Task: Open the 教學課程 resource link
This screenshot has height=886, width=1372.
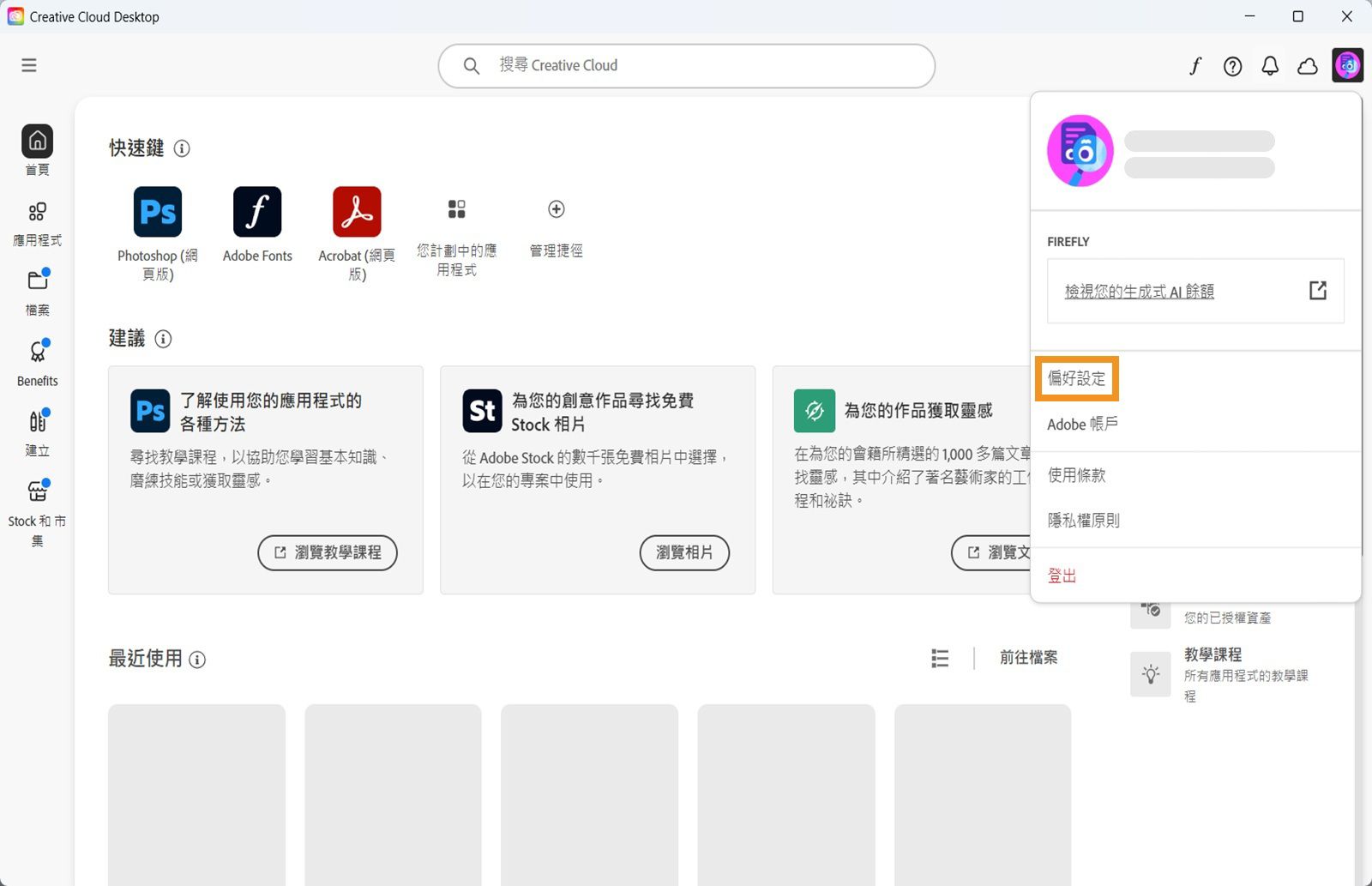Action: (x=1213, y=654)
